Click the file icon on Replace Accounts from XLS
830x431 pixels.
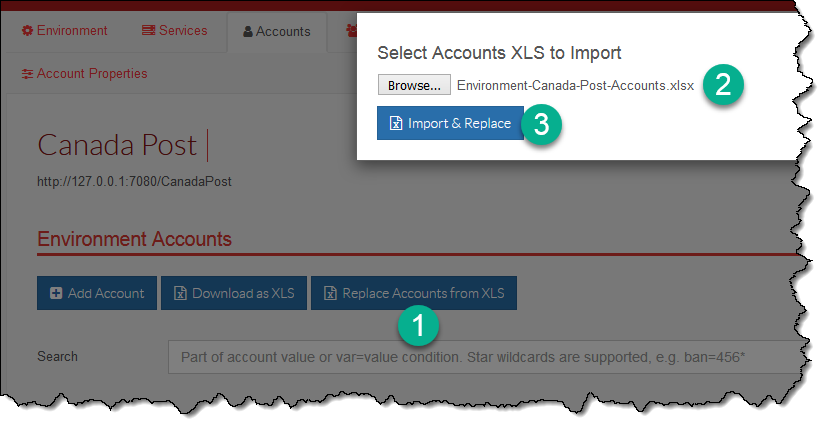(330, 293)
